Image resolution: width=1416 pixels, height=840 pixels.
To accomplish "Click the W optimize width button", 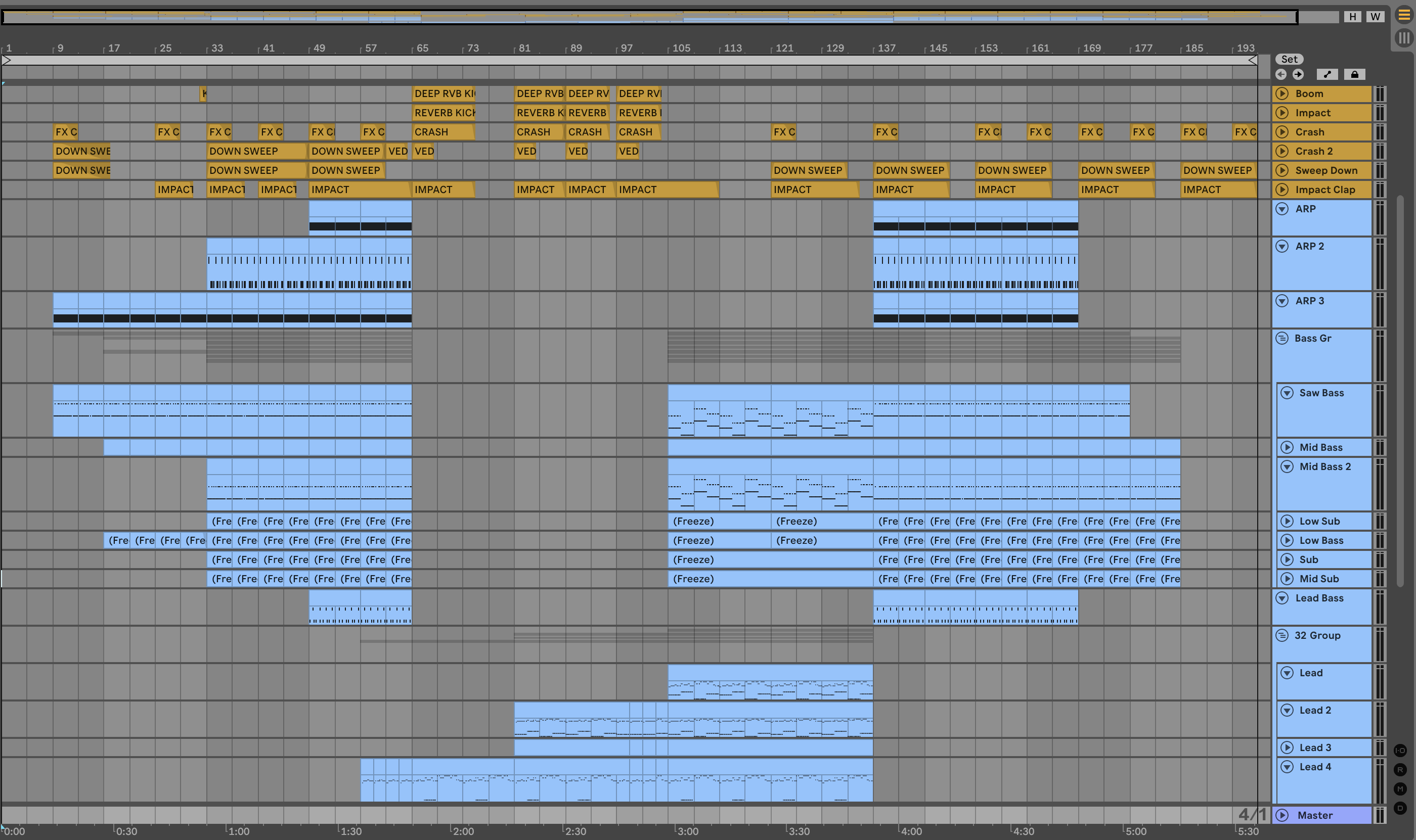I will 1375,16.
